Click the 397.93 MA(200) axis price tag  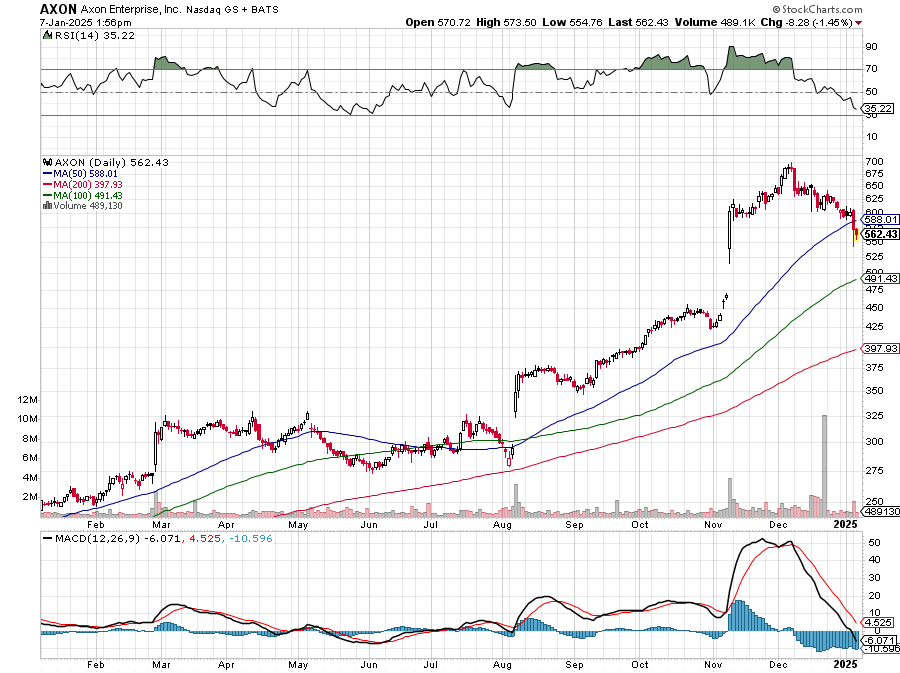coord(880,349)
